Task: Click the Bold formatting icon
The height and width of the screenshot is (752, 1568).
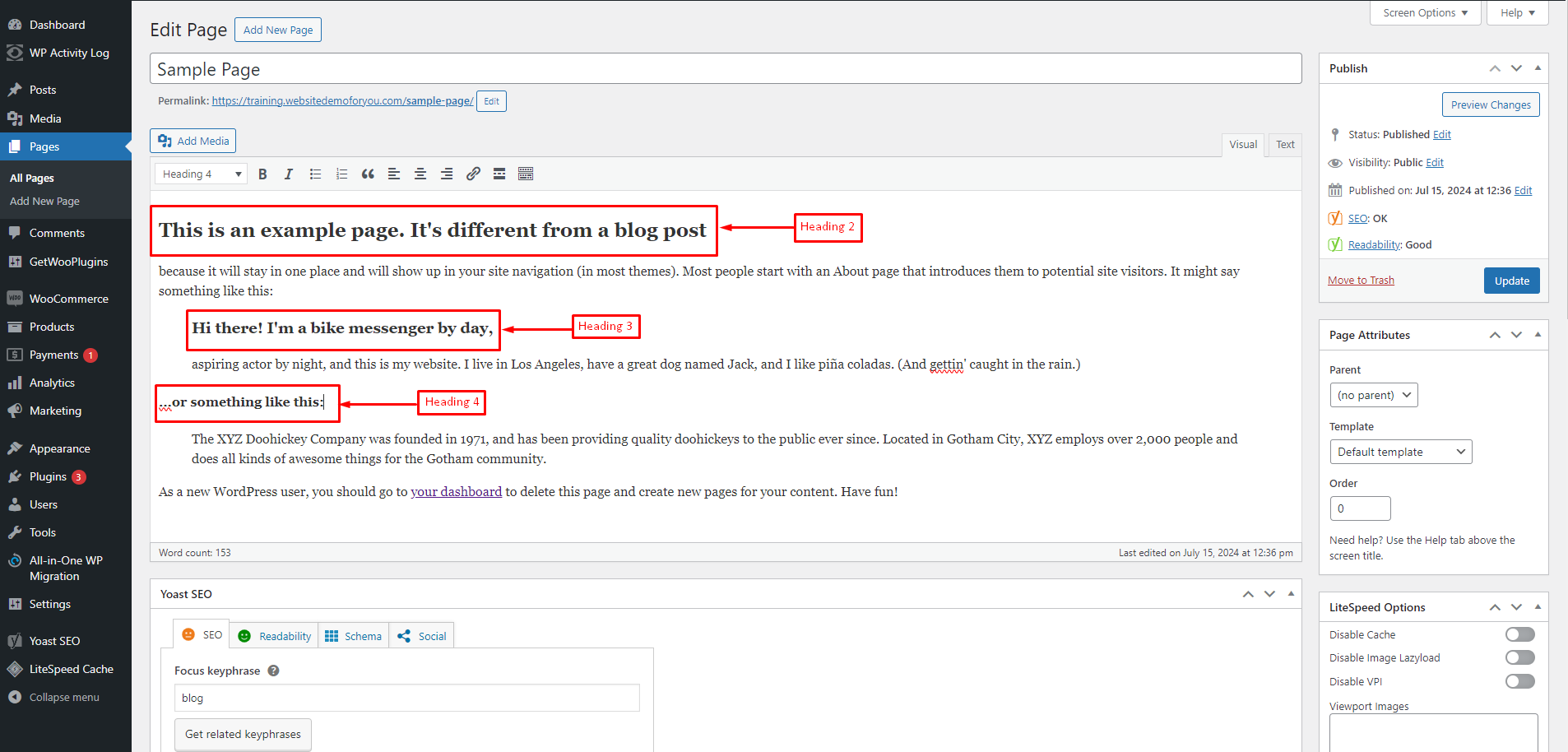Action: [262, 174]
